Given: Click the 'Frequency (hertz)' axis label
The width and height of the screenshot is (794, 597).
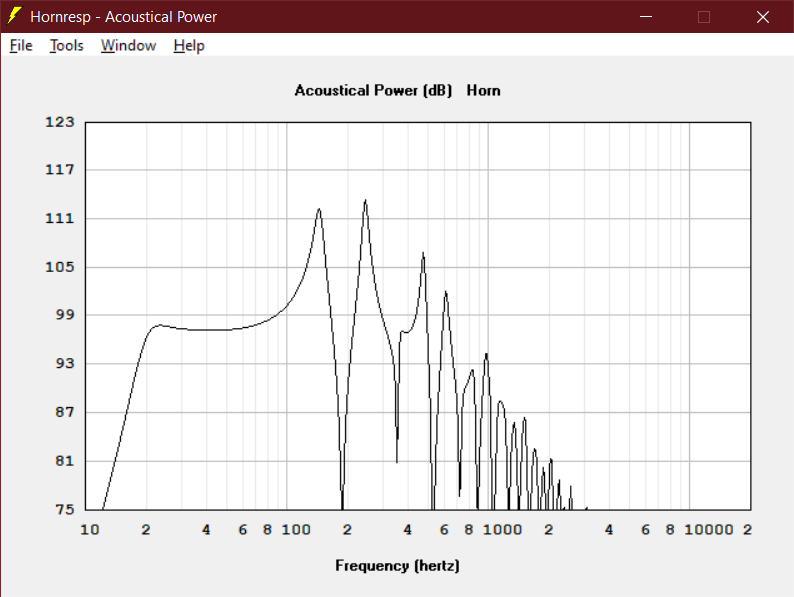Looking at the screenshot, I should (398, 566).
